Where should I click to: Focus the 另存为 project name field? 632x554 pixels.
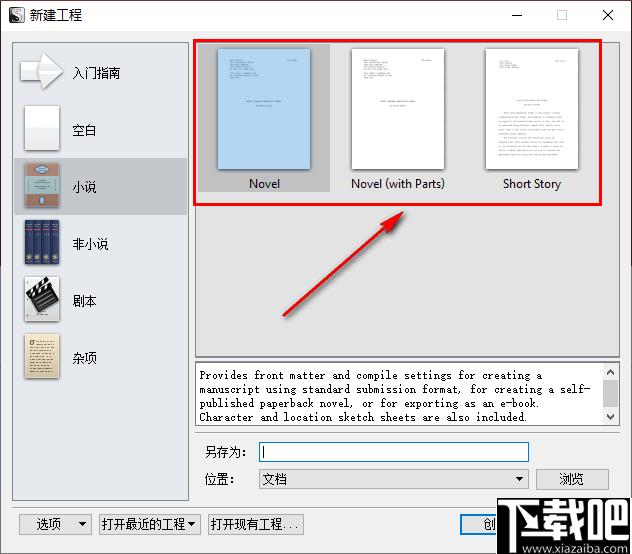(394, 452)
